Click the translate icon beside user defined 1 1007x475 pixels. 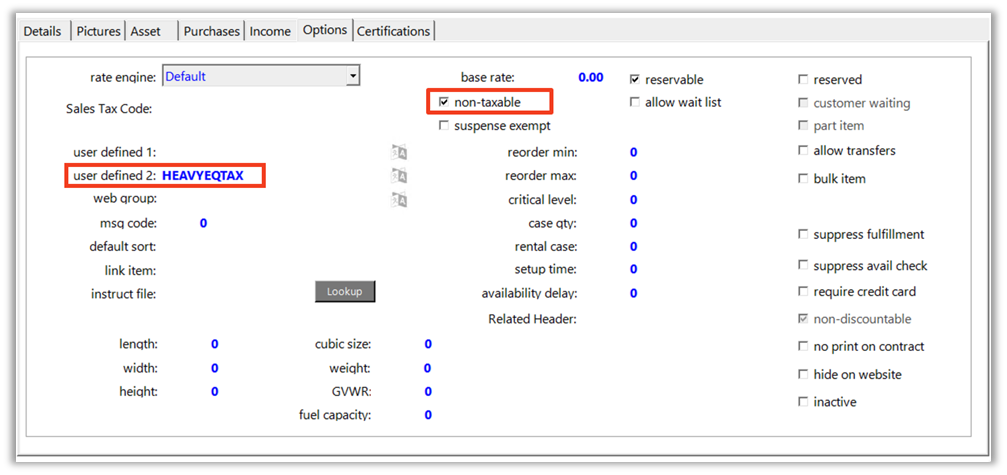point(399,152)
